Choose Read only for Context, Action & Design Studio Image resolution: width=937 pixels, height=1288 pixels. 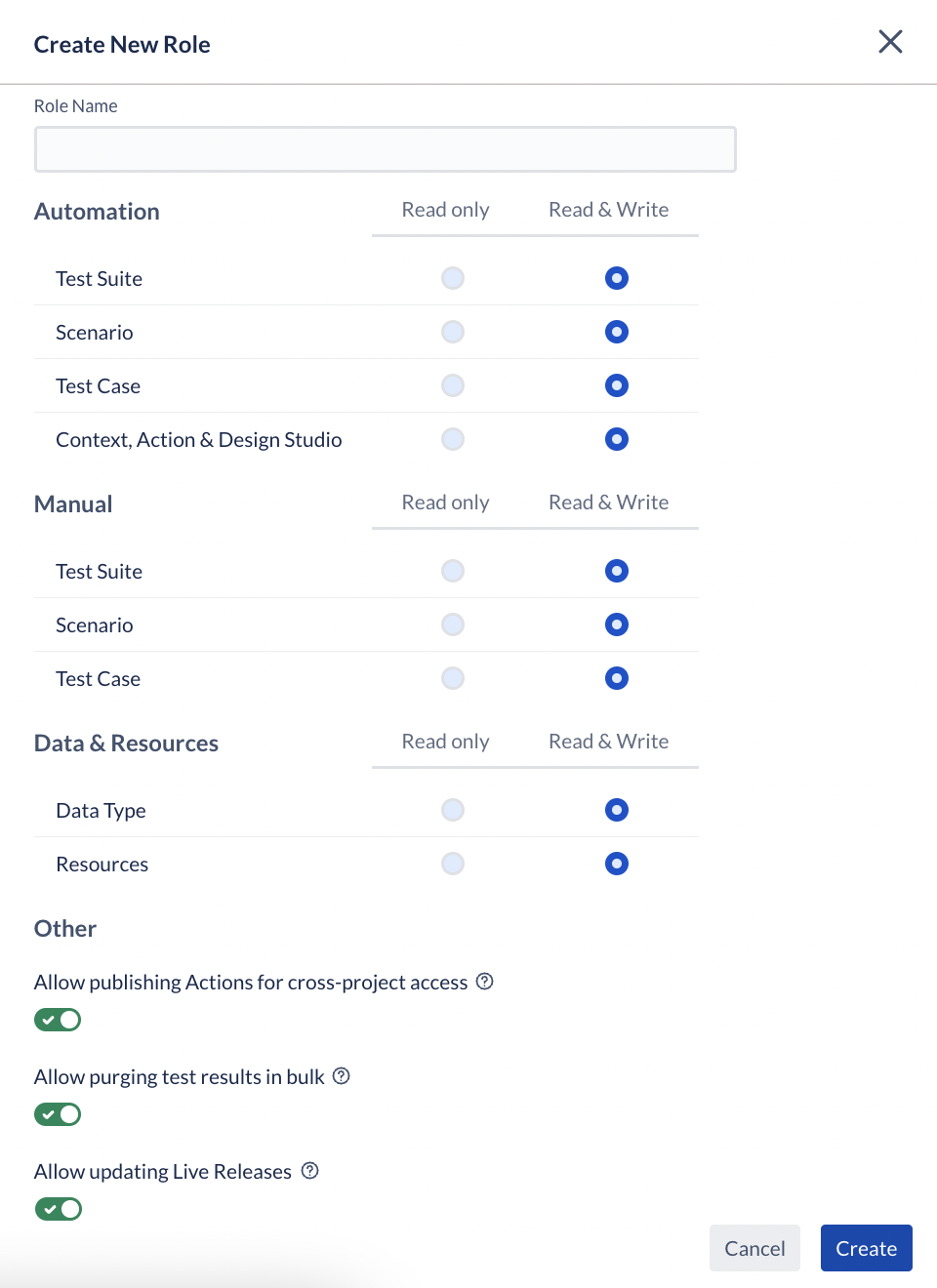(453, 439)
